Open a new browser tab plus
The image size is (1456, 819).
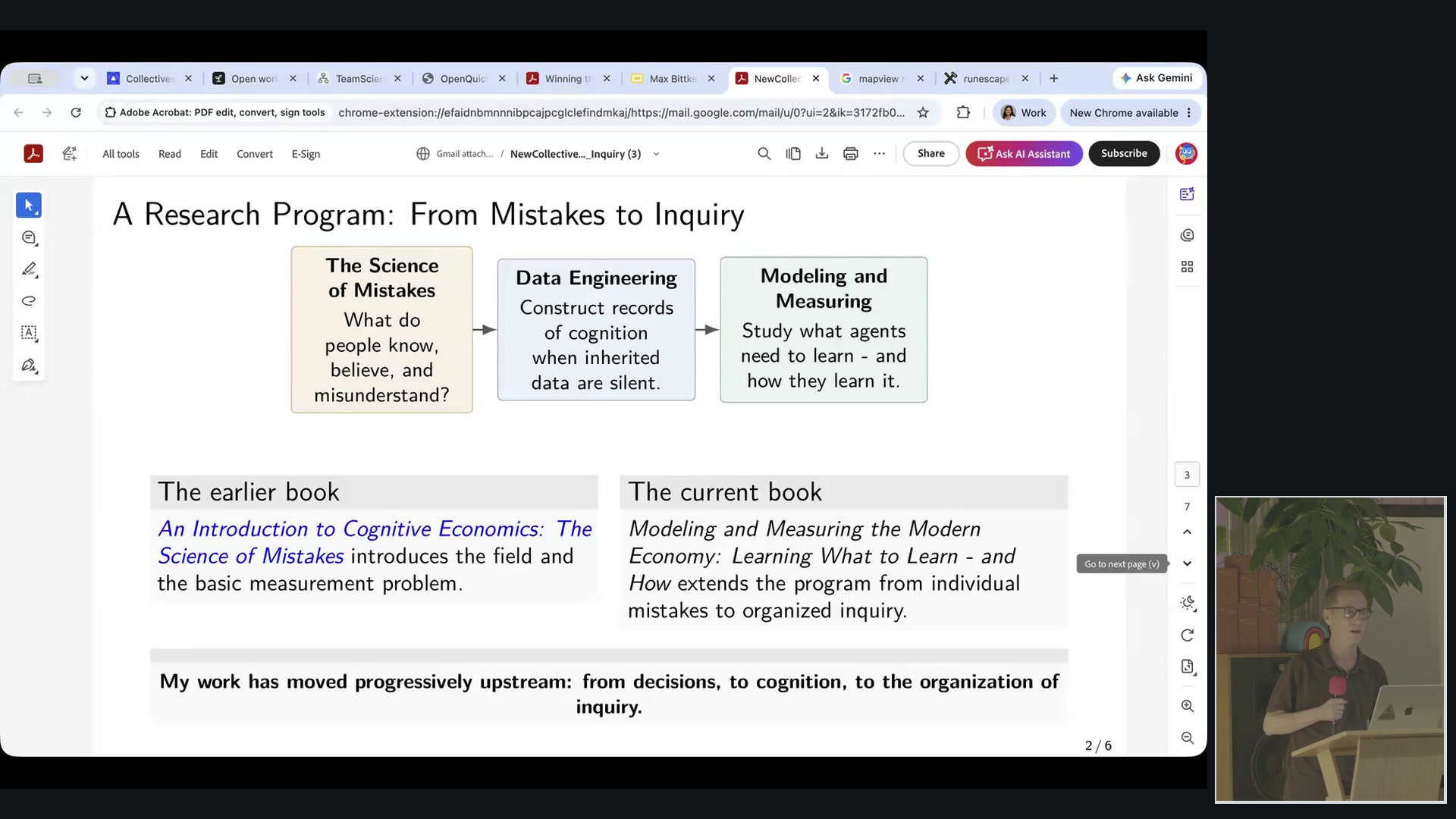1053,78
